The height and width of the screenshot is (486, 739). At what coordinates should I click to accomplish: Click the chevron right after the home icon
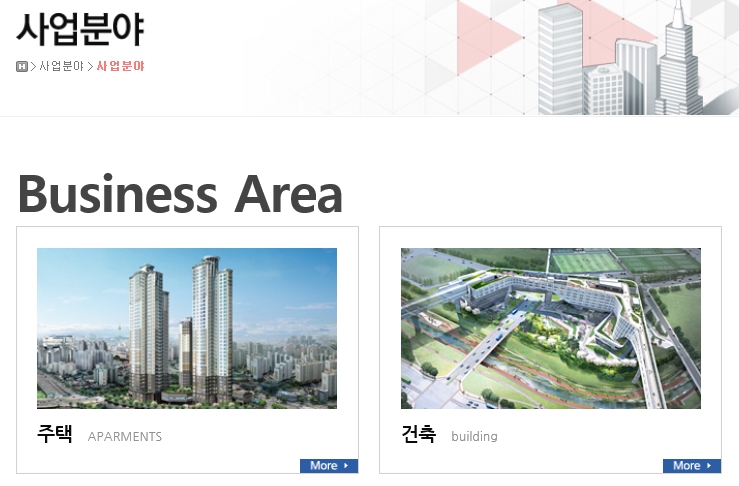33,66
